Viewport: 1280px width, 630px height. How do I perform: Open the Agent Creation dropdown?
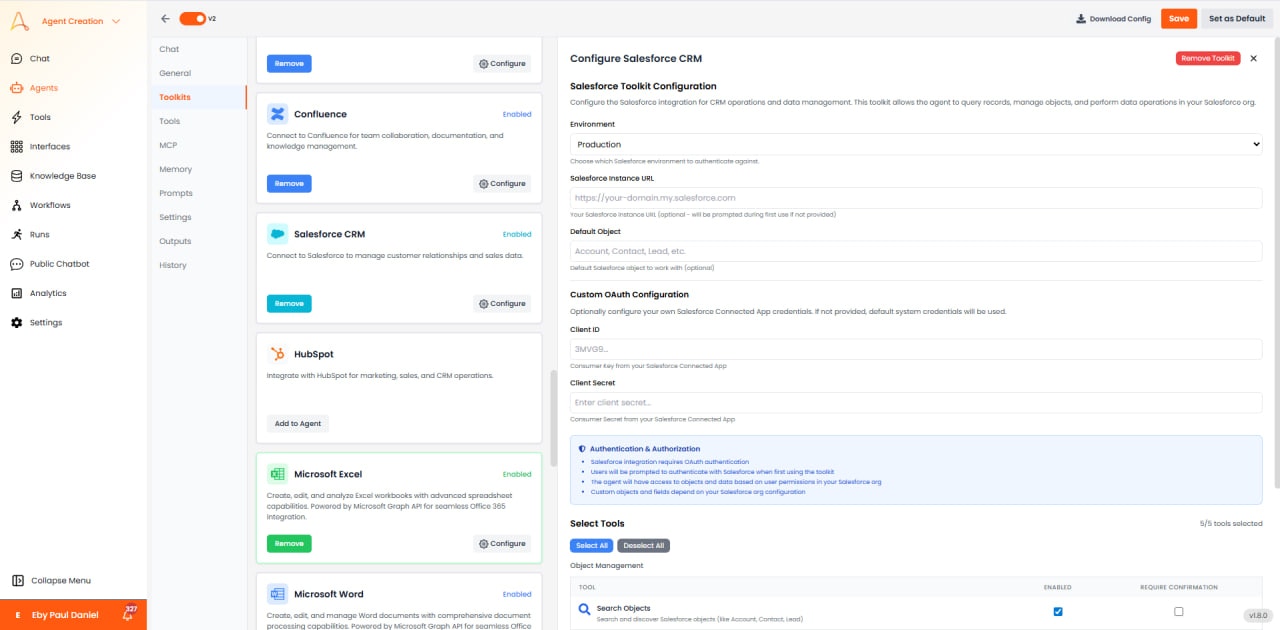click(75, 20)
